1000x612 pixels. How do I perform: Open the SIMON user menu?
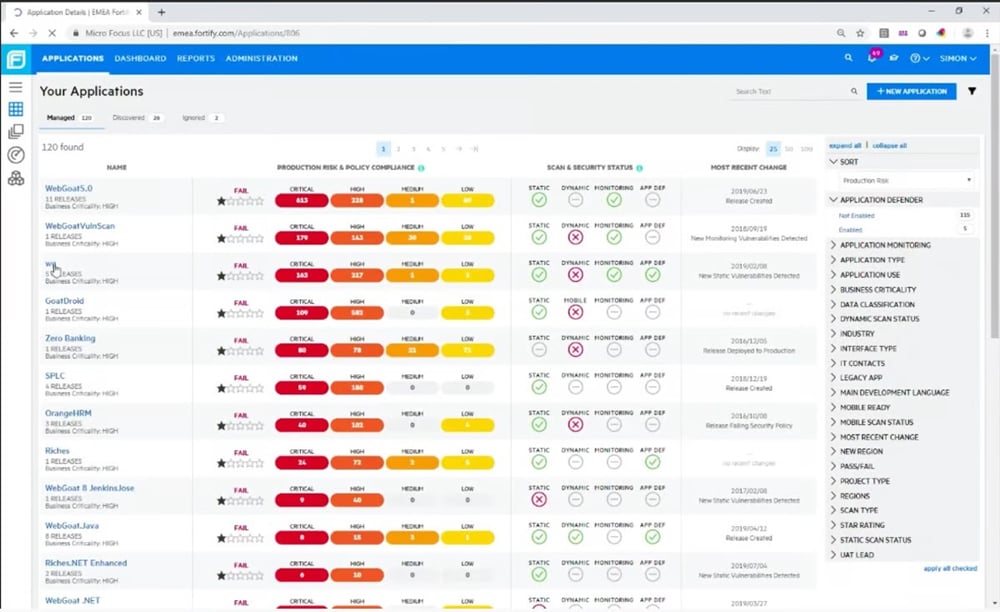[956, 58]
